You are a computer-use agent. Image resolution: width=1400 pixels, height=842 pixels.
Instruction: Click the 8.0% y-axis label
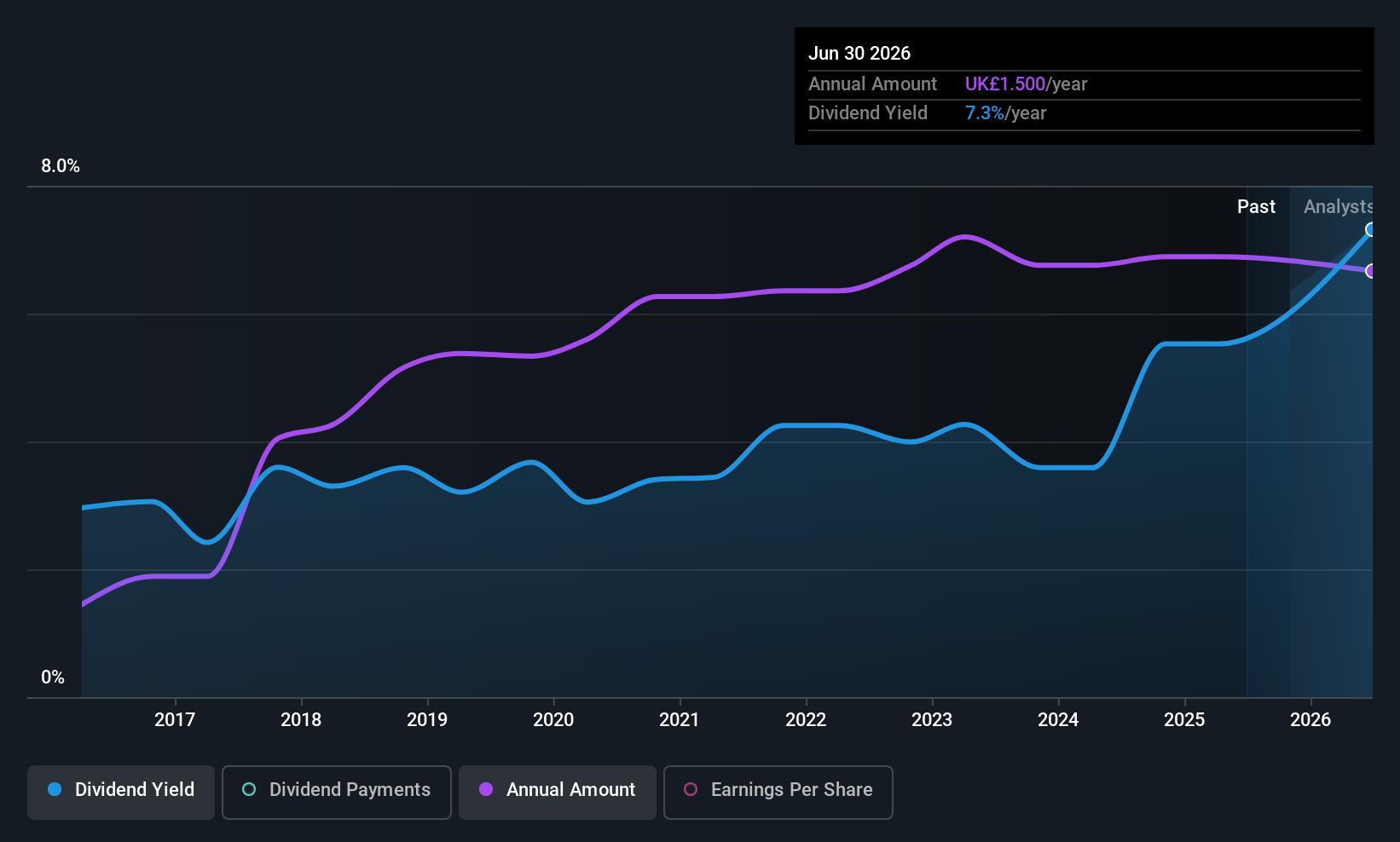pos(61,166)
